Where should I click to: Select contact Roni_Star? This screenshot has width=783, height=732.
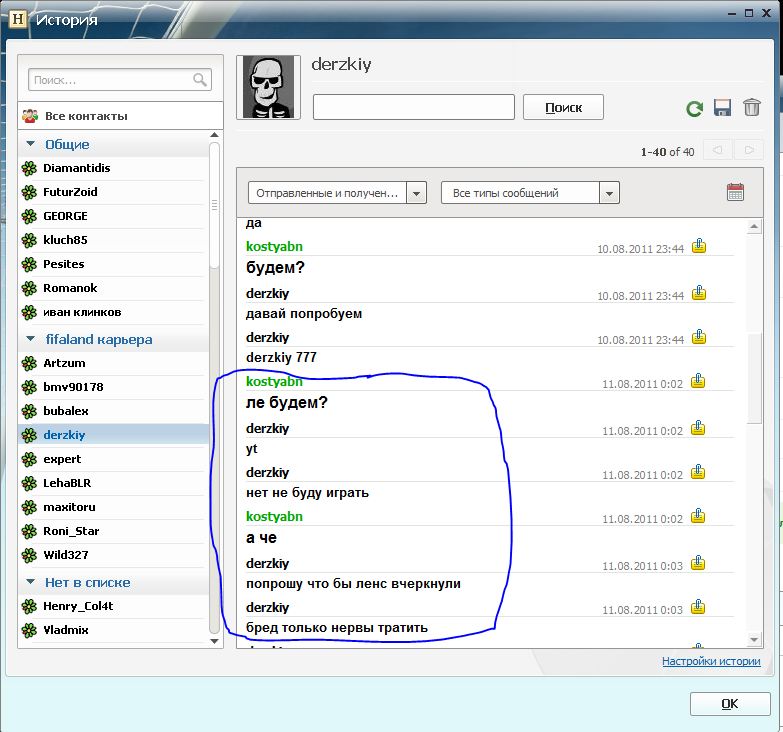point(113,531)
